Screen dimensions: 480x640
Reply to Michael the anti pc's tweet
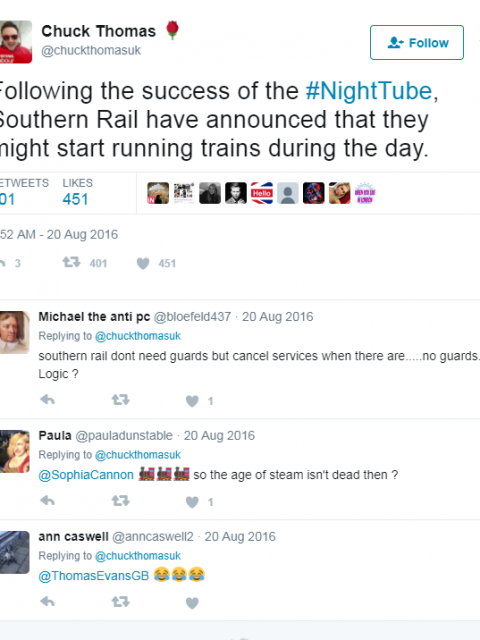pyautogui.click(x=48, y=400)
